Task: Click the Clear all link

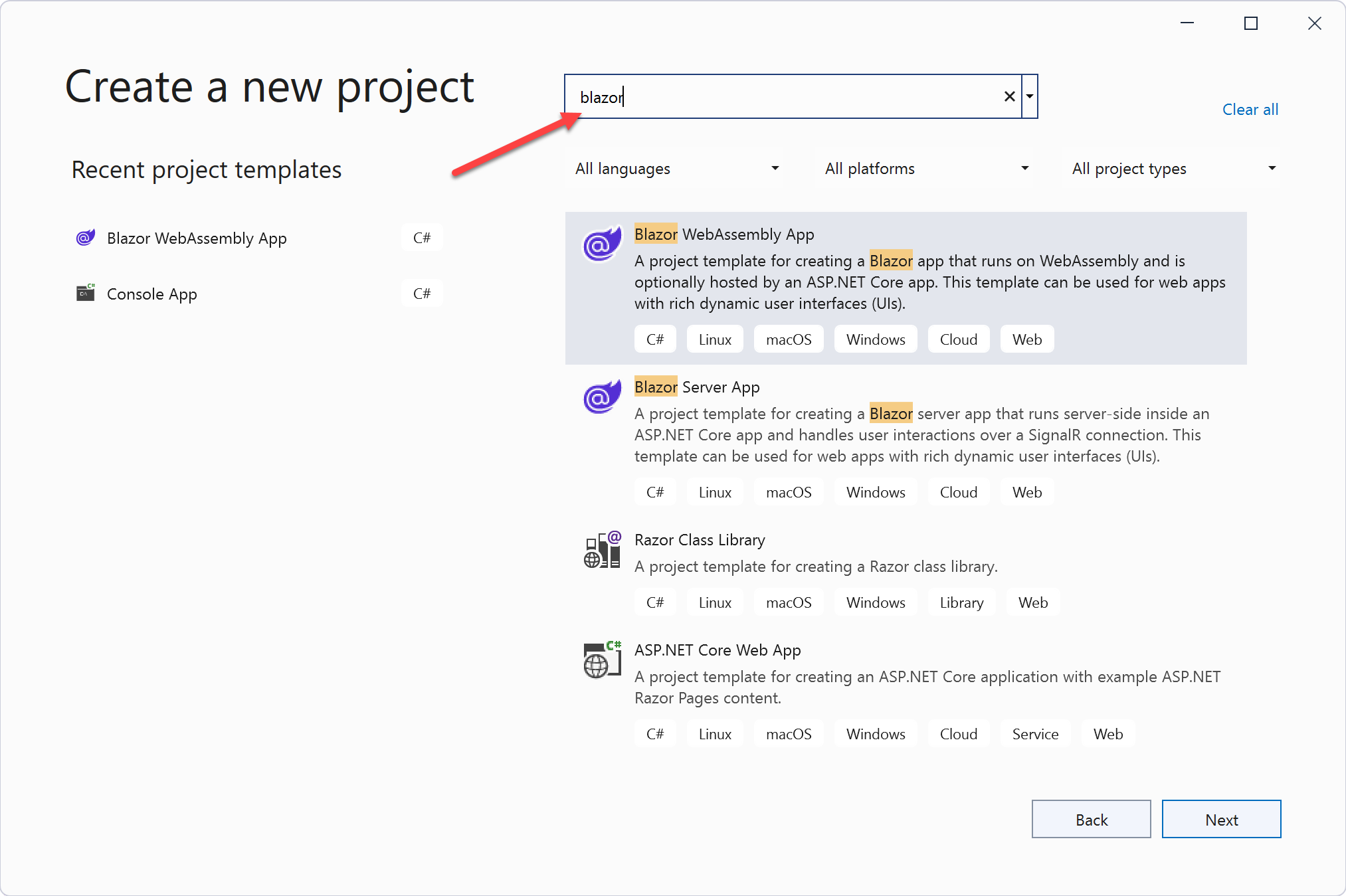Action: pos(1250,109)
